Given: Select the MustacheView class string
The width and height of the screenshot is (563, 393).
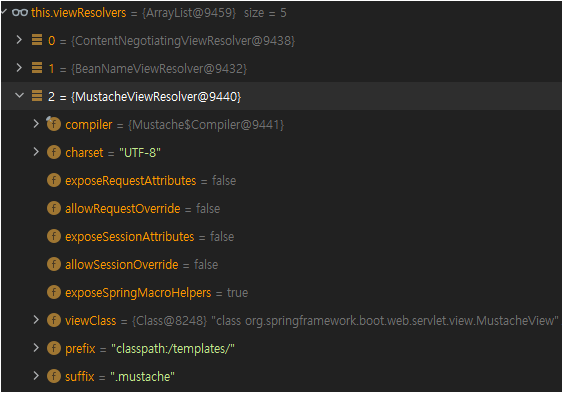Looking at the screenshot, I should [385, 321].
